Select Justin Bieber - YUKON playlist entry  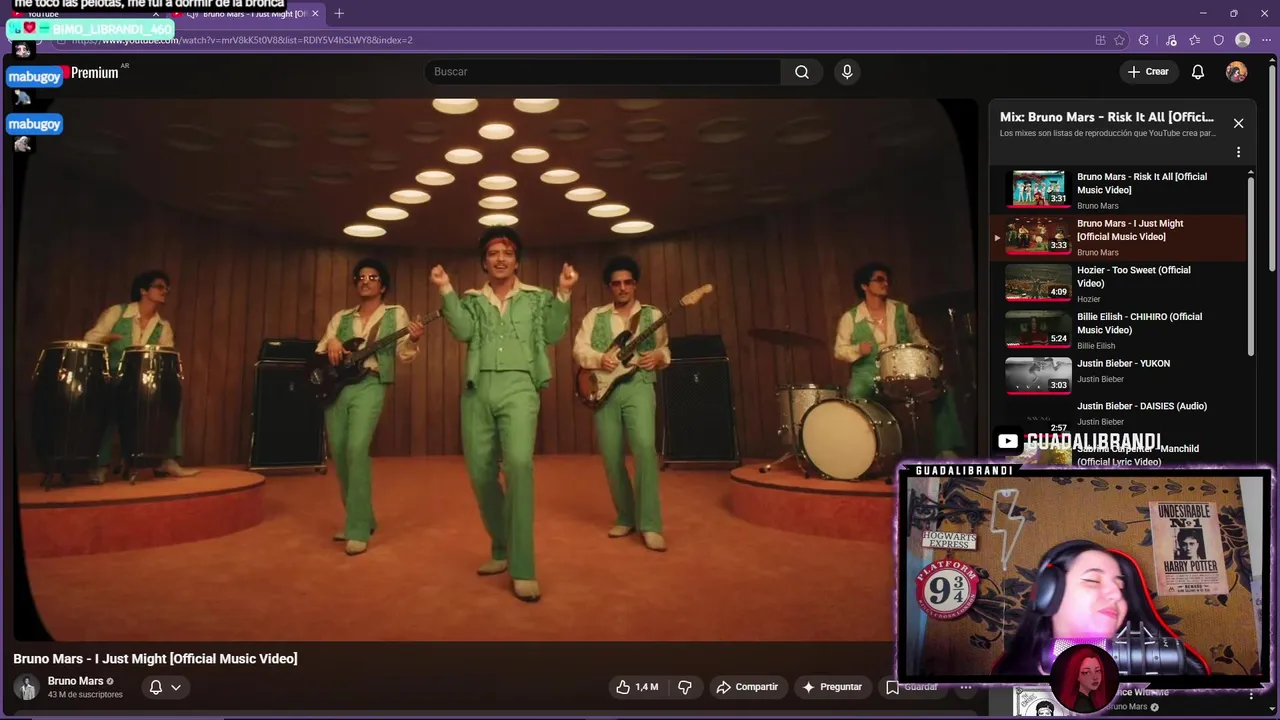(1120, 376)
